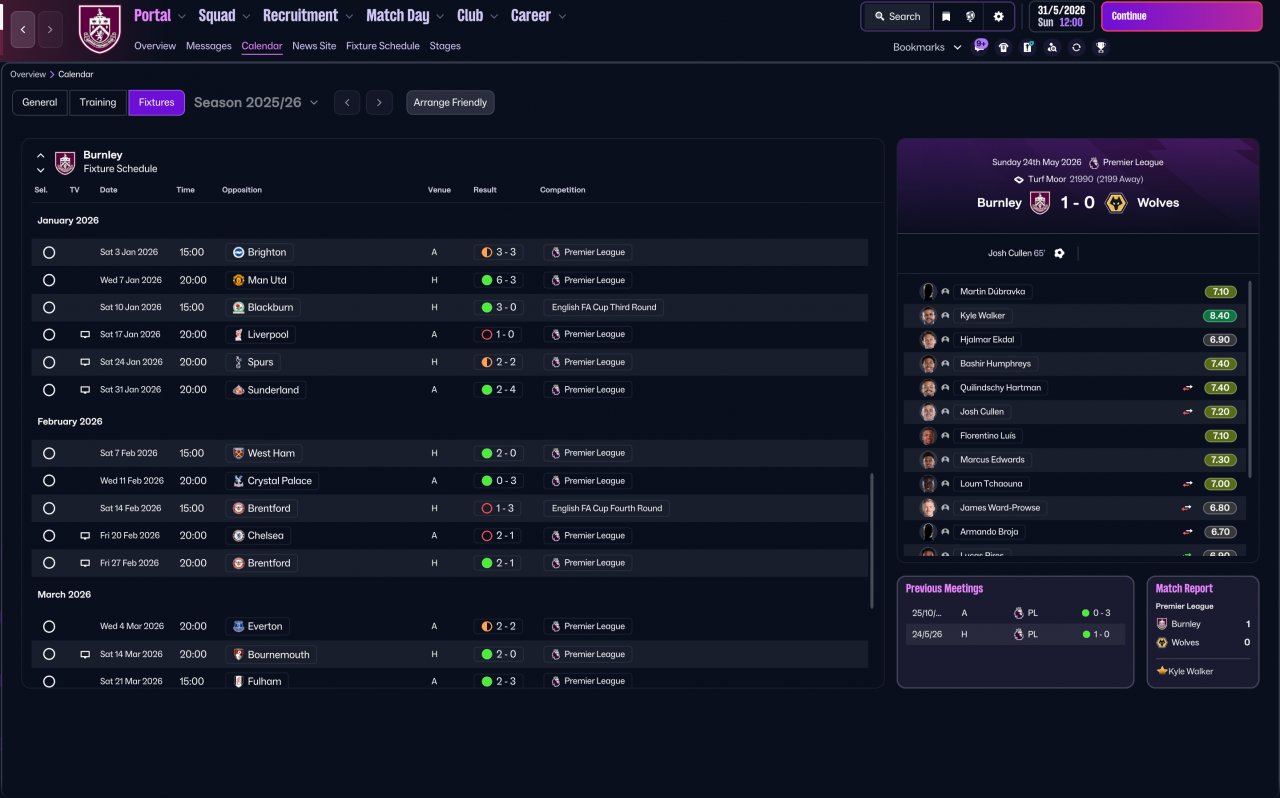Switch to the General calendar tab
Screen dimensions: 1280x798
click(40, 103)
